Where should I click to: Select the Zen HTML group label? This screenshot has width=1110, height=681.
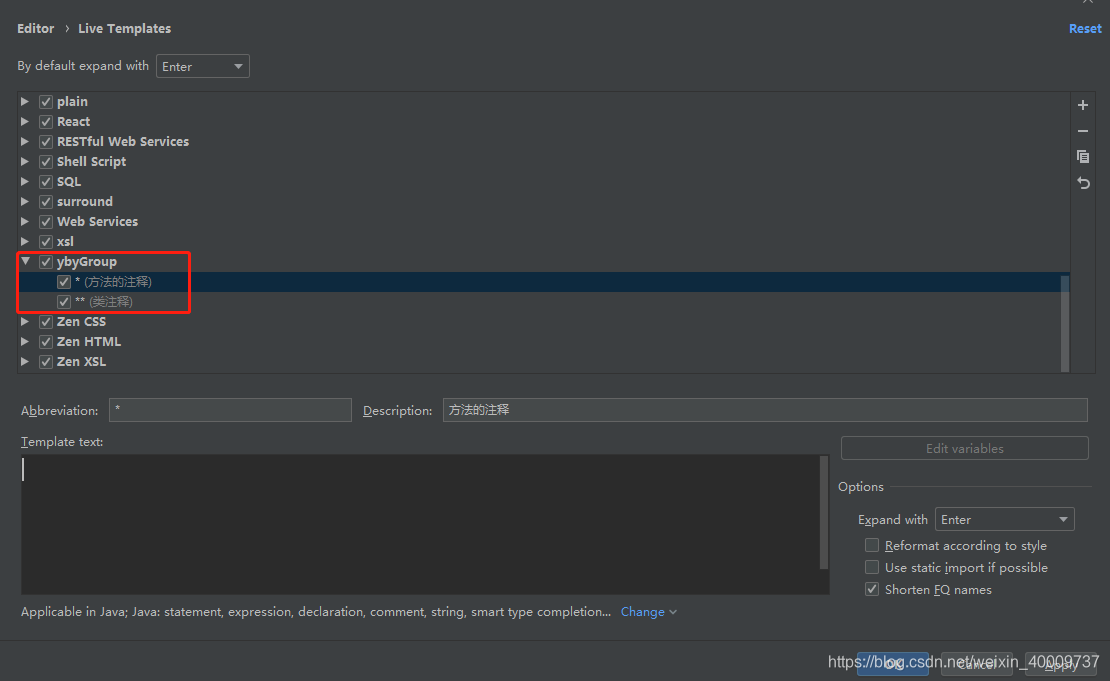89,342
